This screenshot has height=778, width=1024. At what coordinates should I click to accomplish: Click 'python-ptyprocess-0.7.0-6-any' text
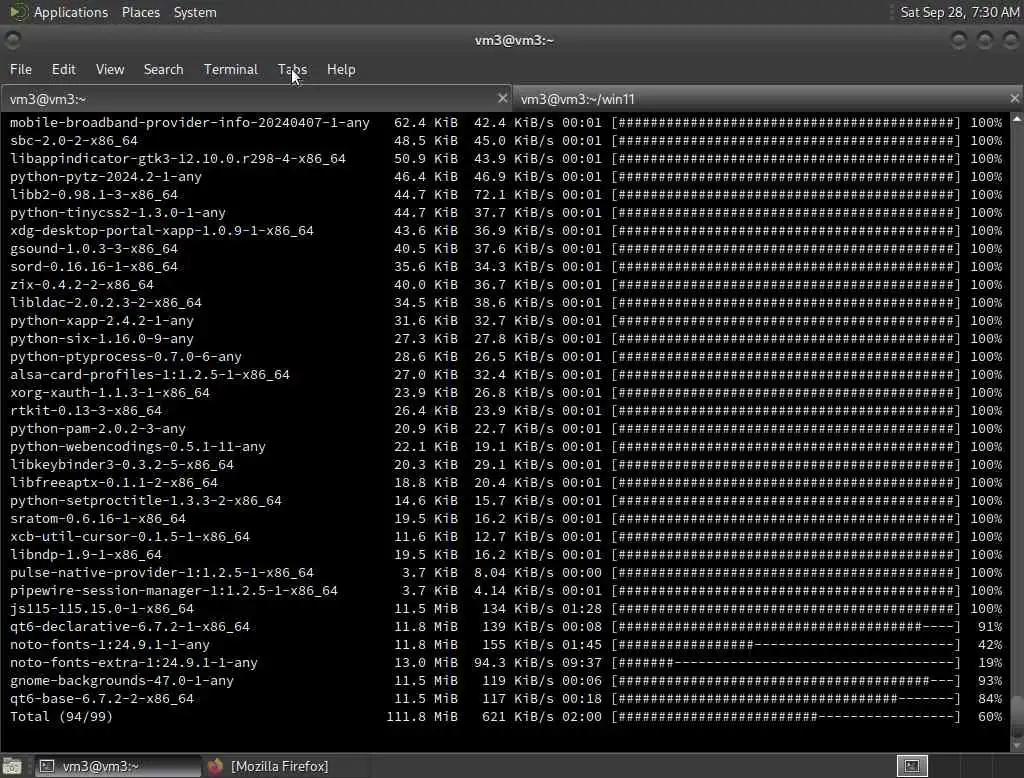coord(125,357)
